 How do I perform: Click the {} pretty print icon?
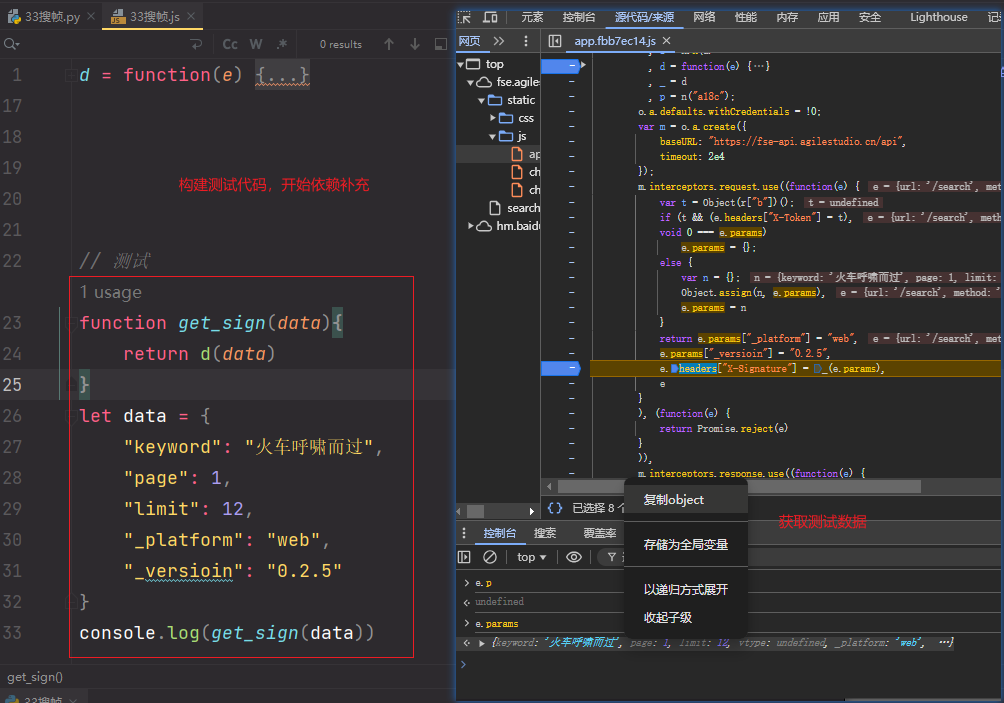[x=555, y=508]
